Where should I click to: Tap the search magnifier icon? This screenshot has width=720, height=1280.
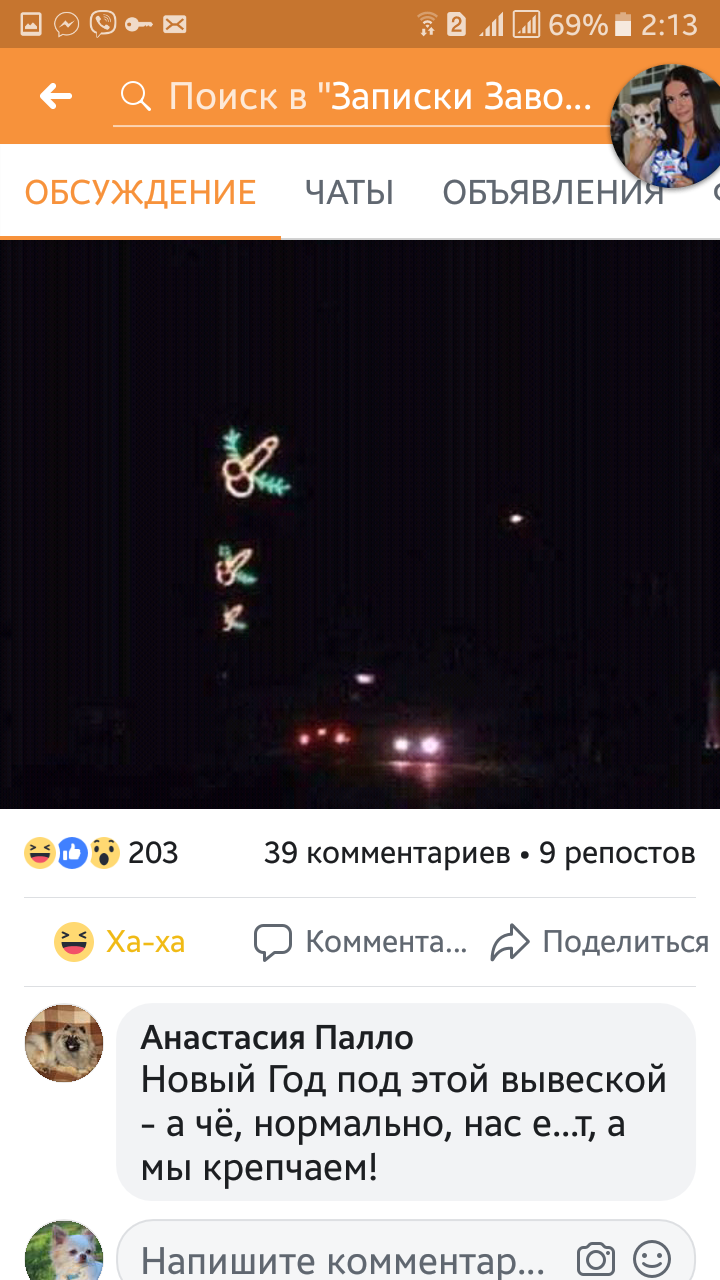[134, 96]
